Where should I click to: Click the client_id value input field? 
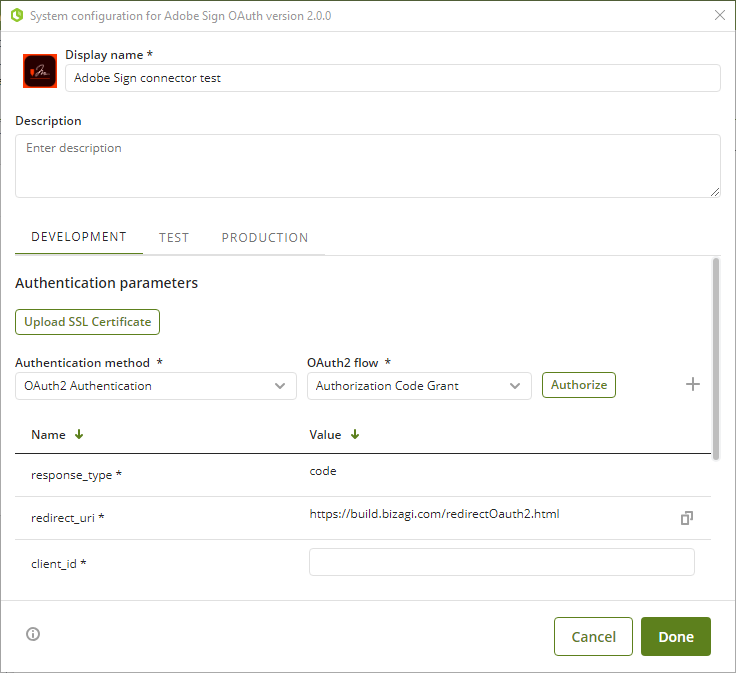point(502,562)
